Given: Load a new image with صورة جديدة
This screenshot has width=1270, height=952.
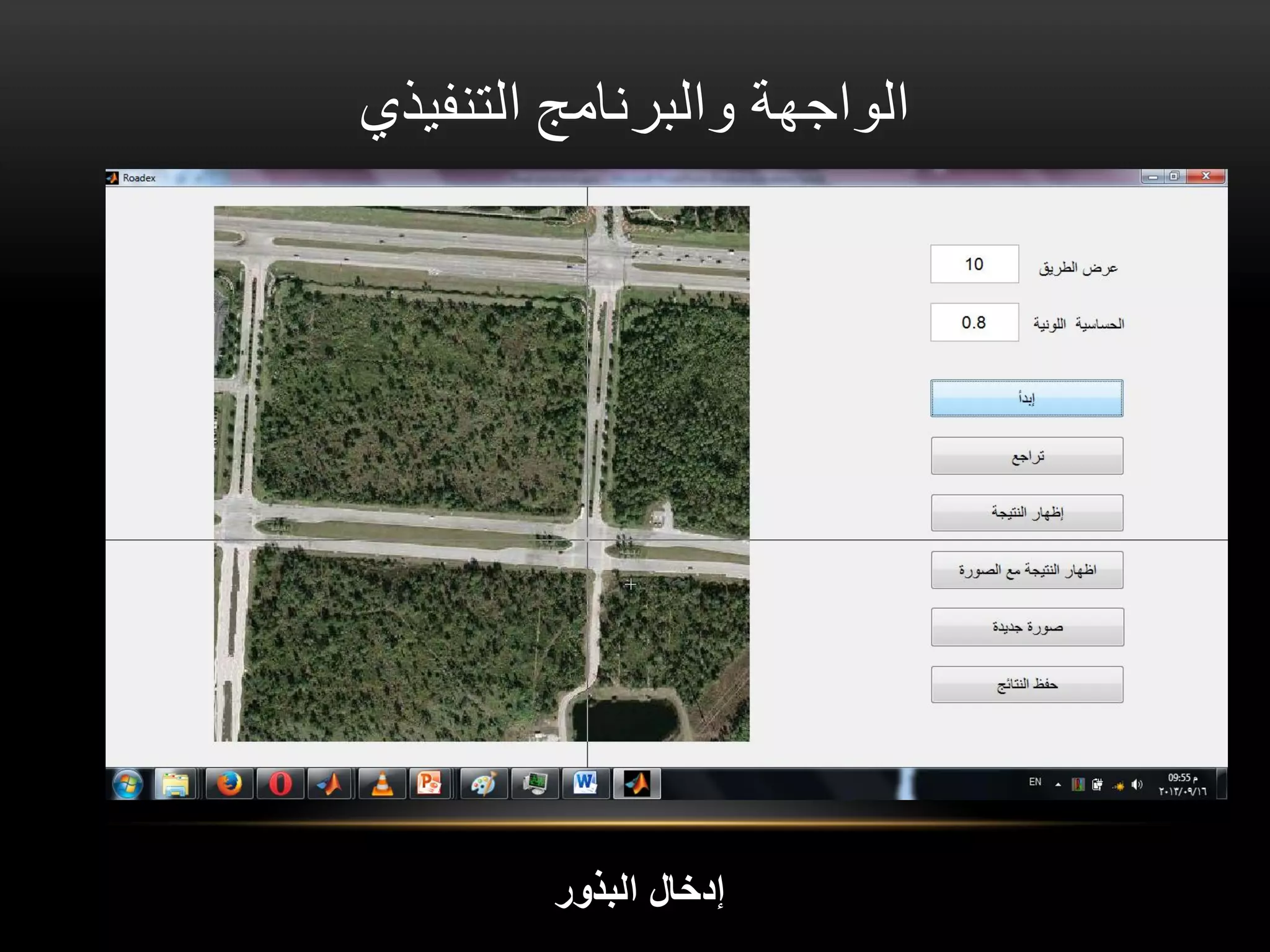Looking at the screenshot, I should [x=1026, y=627].
